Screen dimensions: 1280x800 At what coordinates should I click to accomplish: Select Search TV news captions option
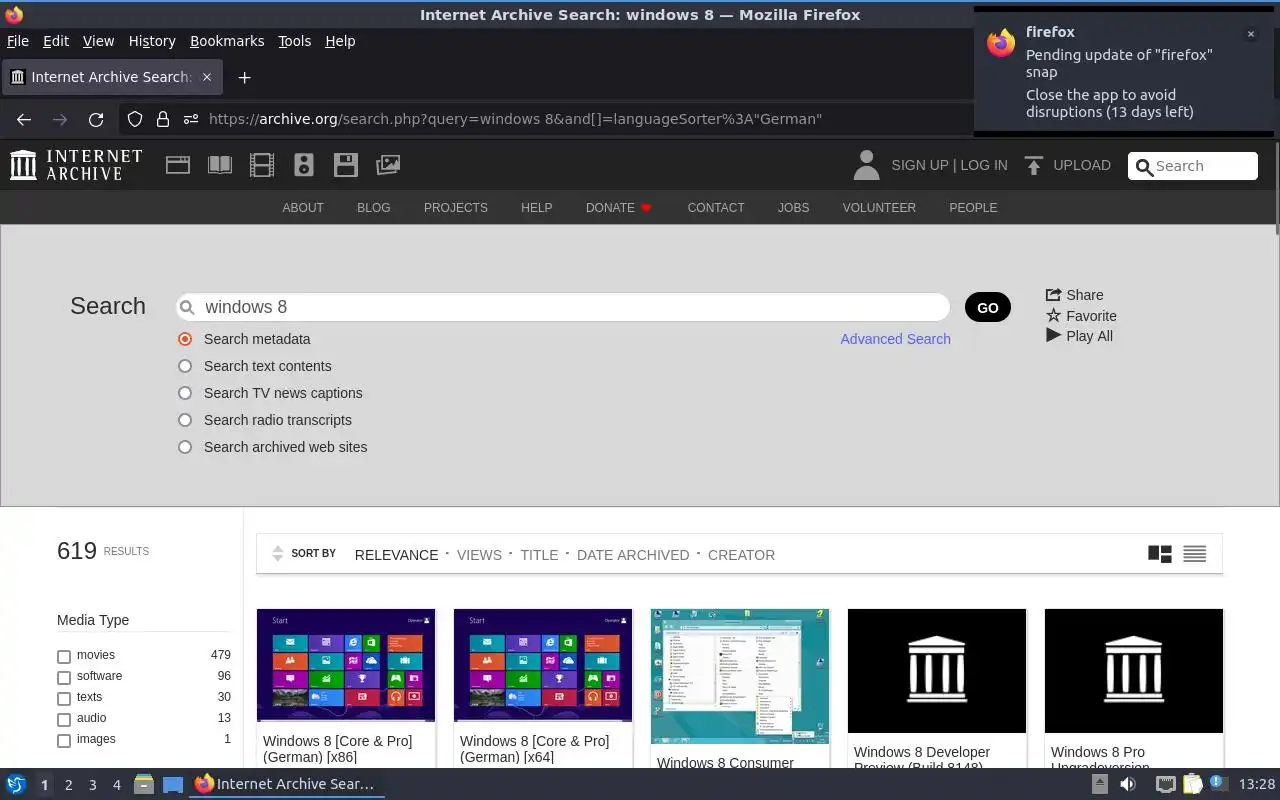click(x=185, y=393)
